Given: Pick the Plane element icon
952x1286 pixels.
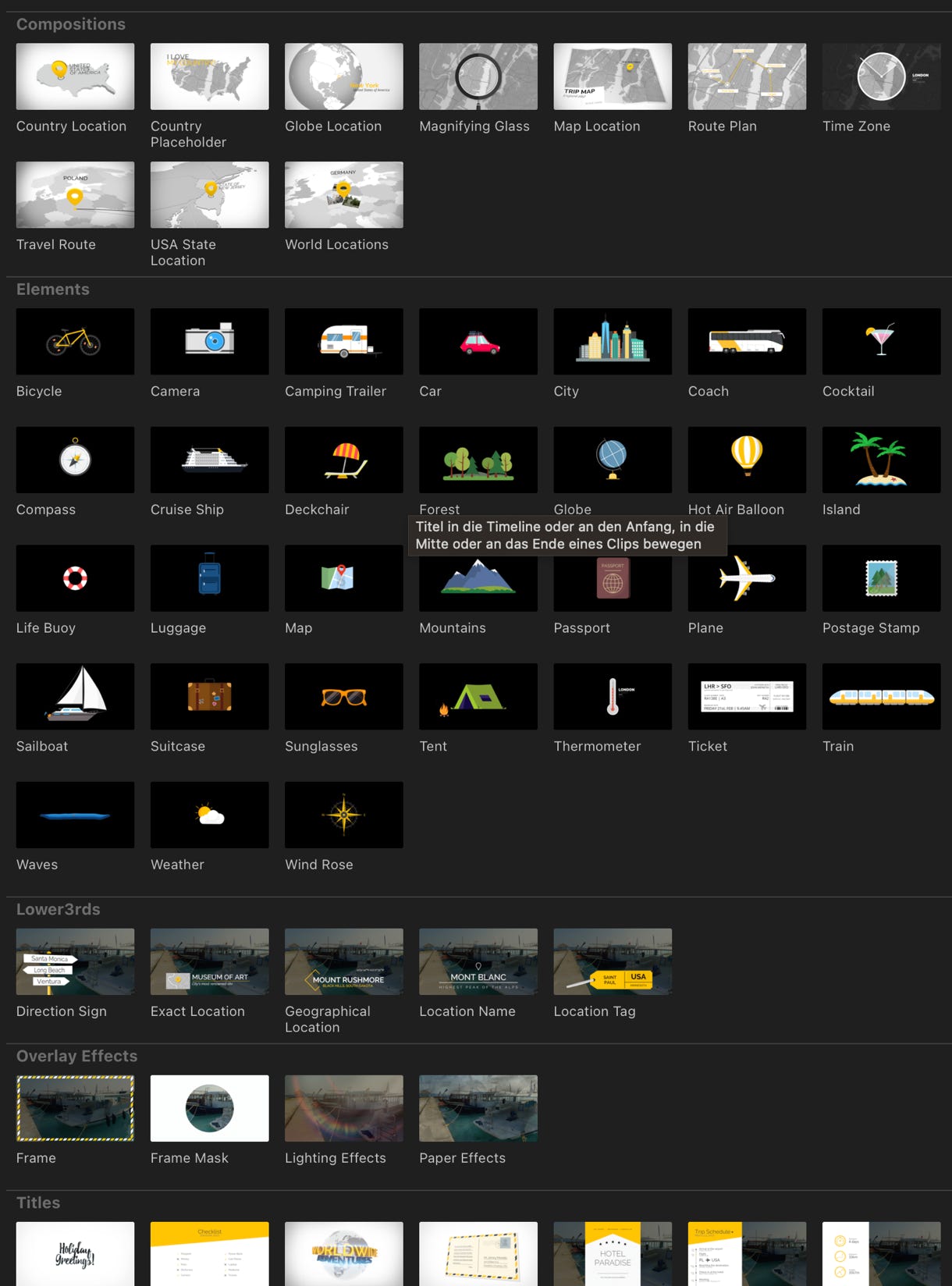Looking at the screenshot, I should tap(747, 578).
